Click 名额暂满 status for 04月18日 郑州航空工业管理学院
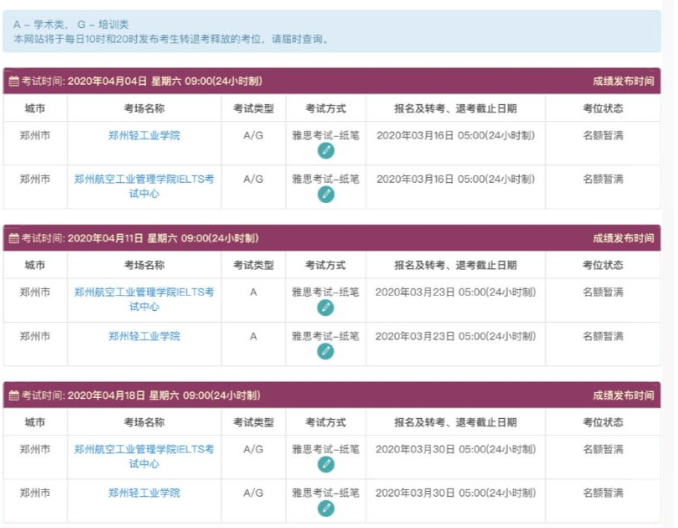Viewport: 678px width, 528px height. pyautogui.click(x=603, y=449)
